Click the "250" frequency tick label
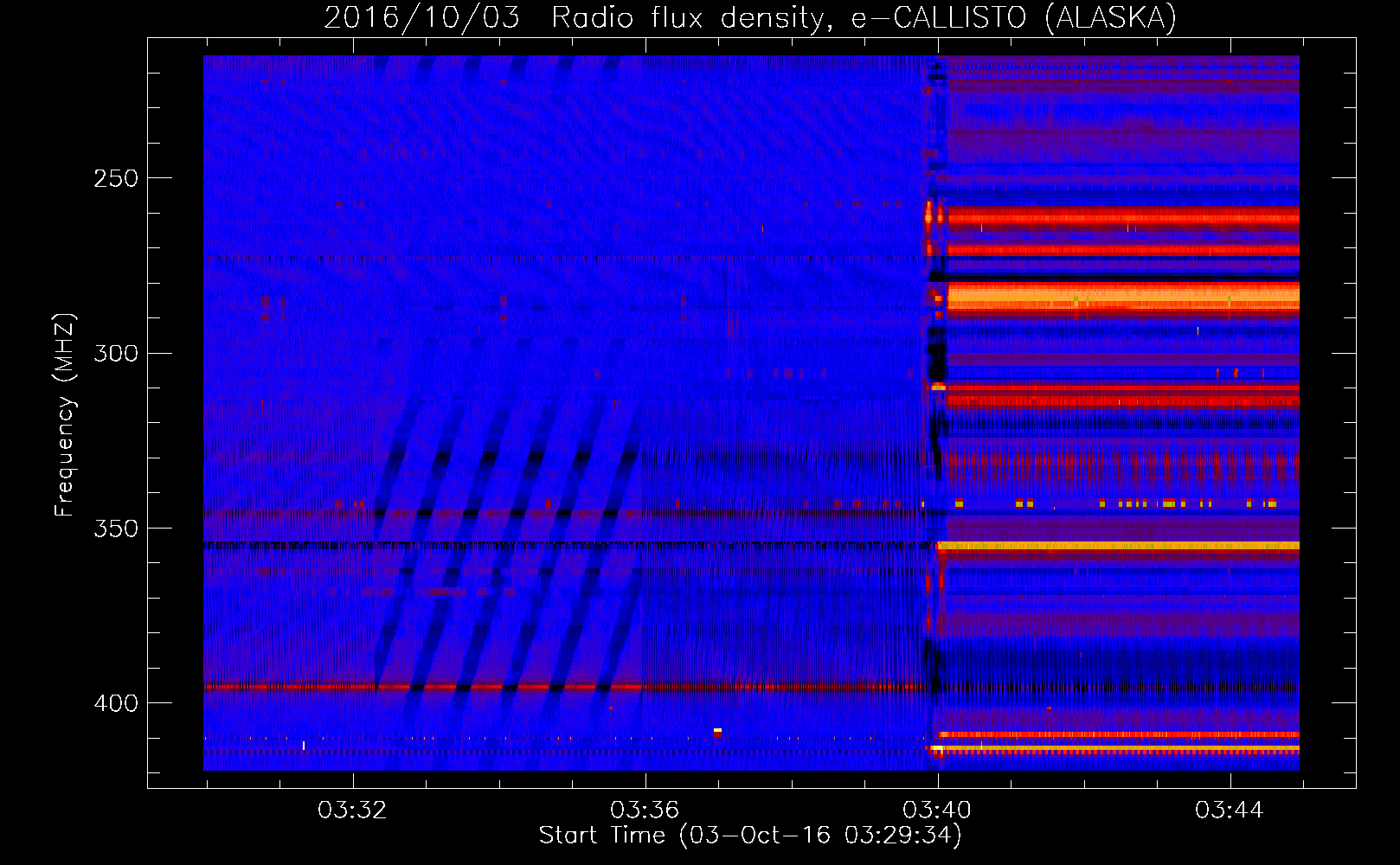The width and height of the screenshot is (1400, 865). point(116,178)
